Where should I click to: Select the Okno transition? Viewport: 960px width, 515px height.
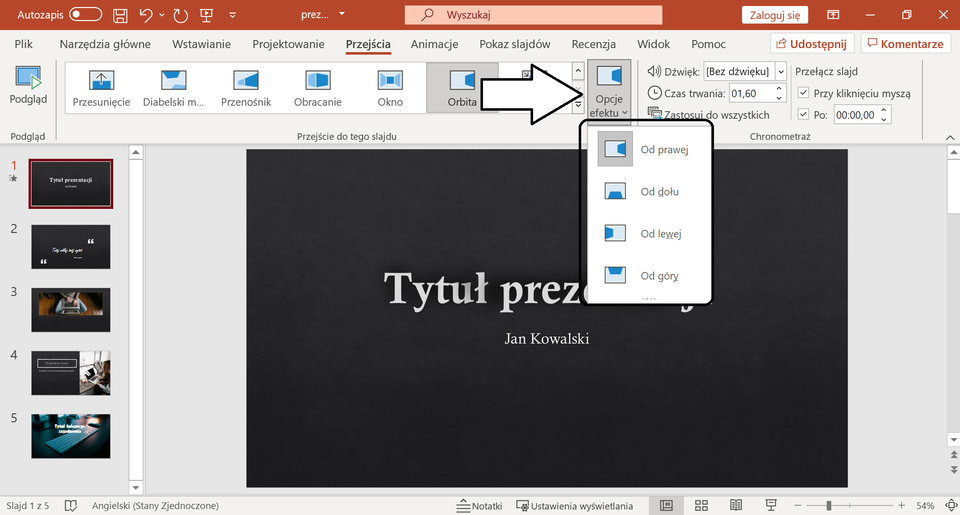[390, 88]
